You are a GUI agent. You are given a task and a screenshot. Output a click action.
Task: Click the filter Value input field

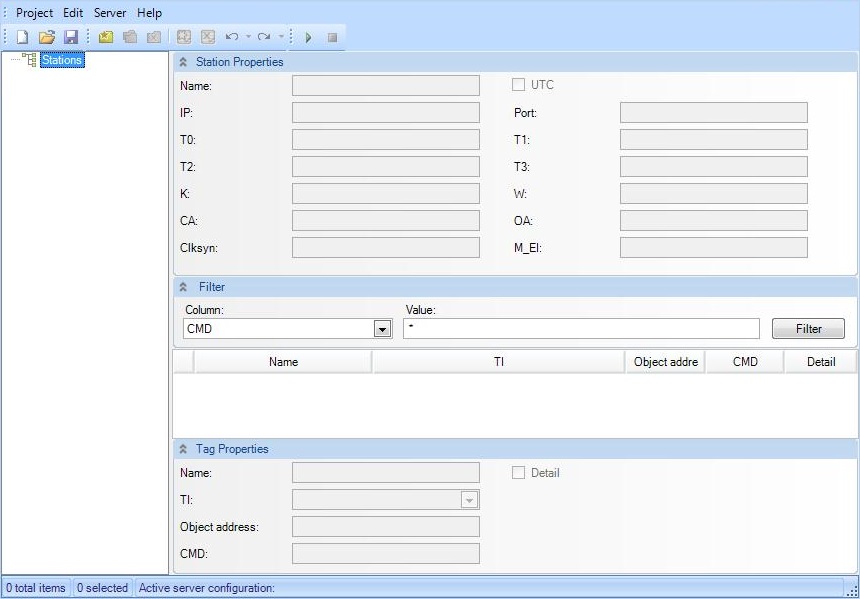point(581,328)
